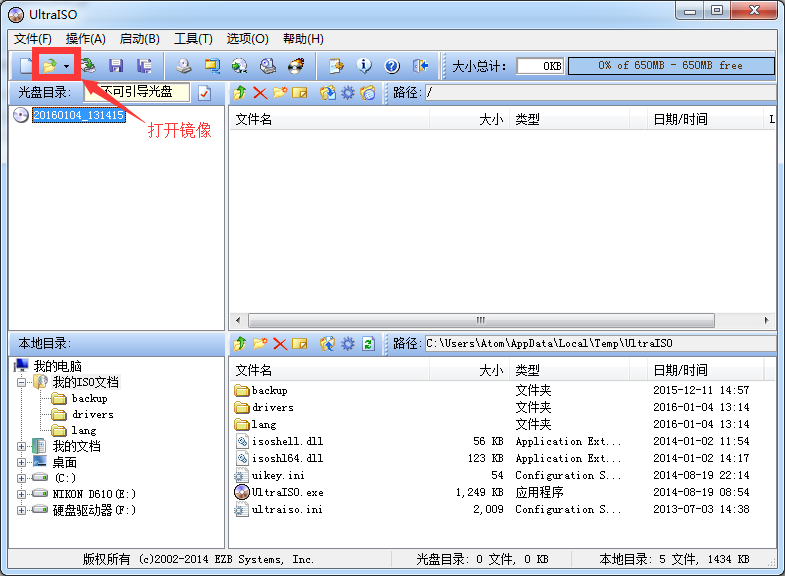Click left arrow of disc list scrollbar
Screen dimensions: 785x576
(238, 320)
